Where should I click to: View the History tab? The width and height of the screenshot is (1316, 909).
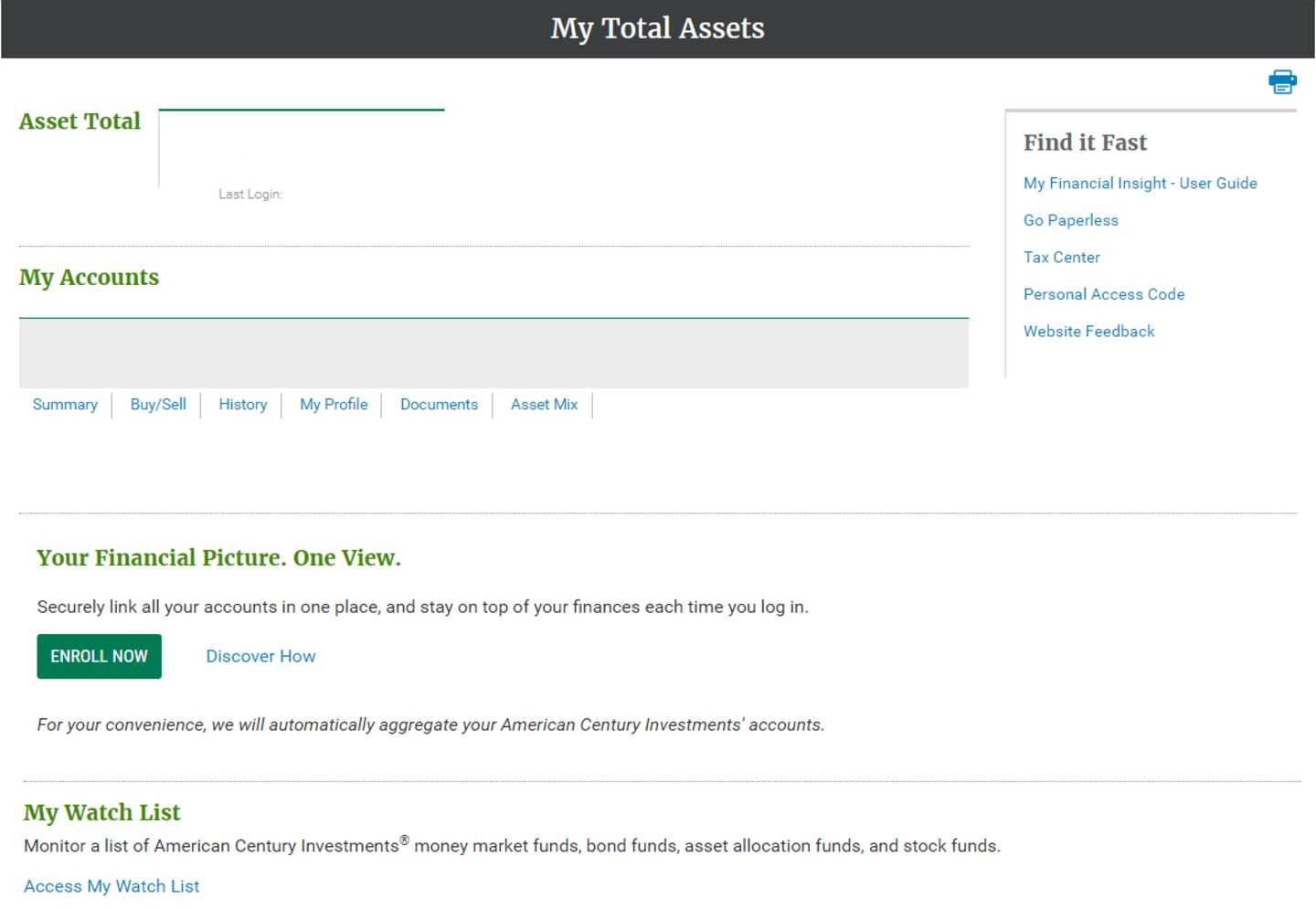pos(242,405)
